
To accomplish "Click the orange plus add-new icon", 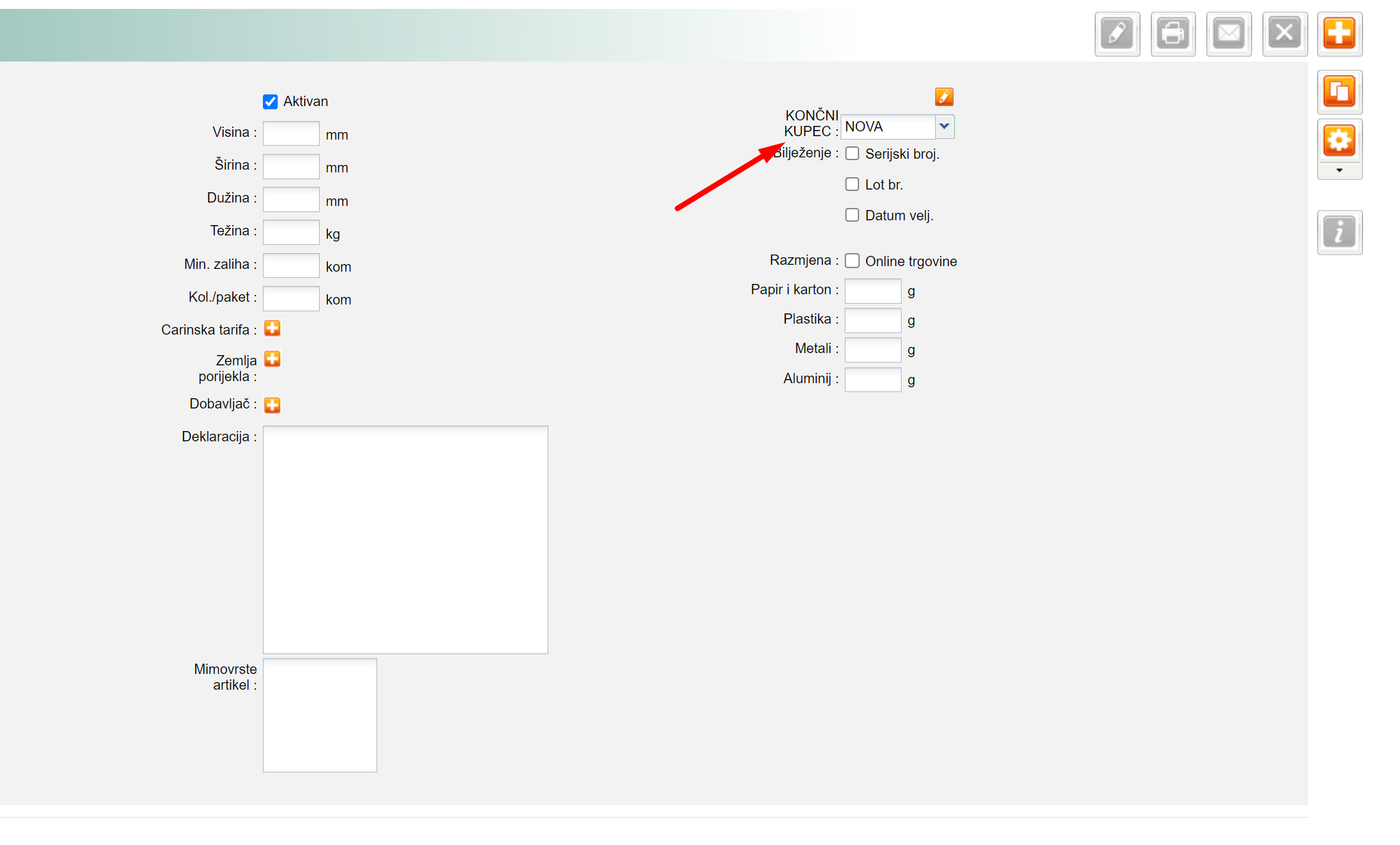I will [x=1339, y=34].
